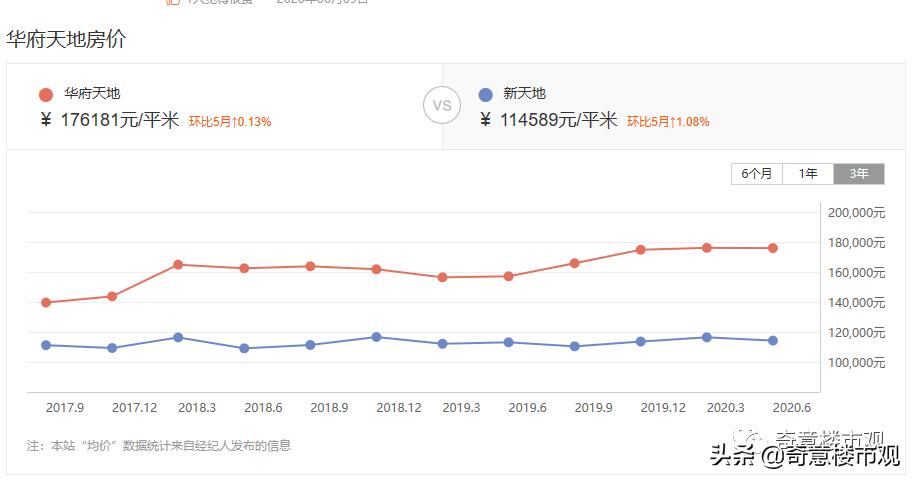This screenshot has width=914, height=481.
Task: Open the 新天地 community name link
Action: 524,94
